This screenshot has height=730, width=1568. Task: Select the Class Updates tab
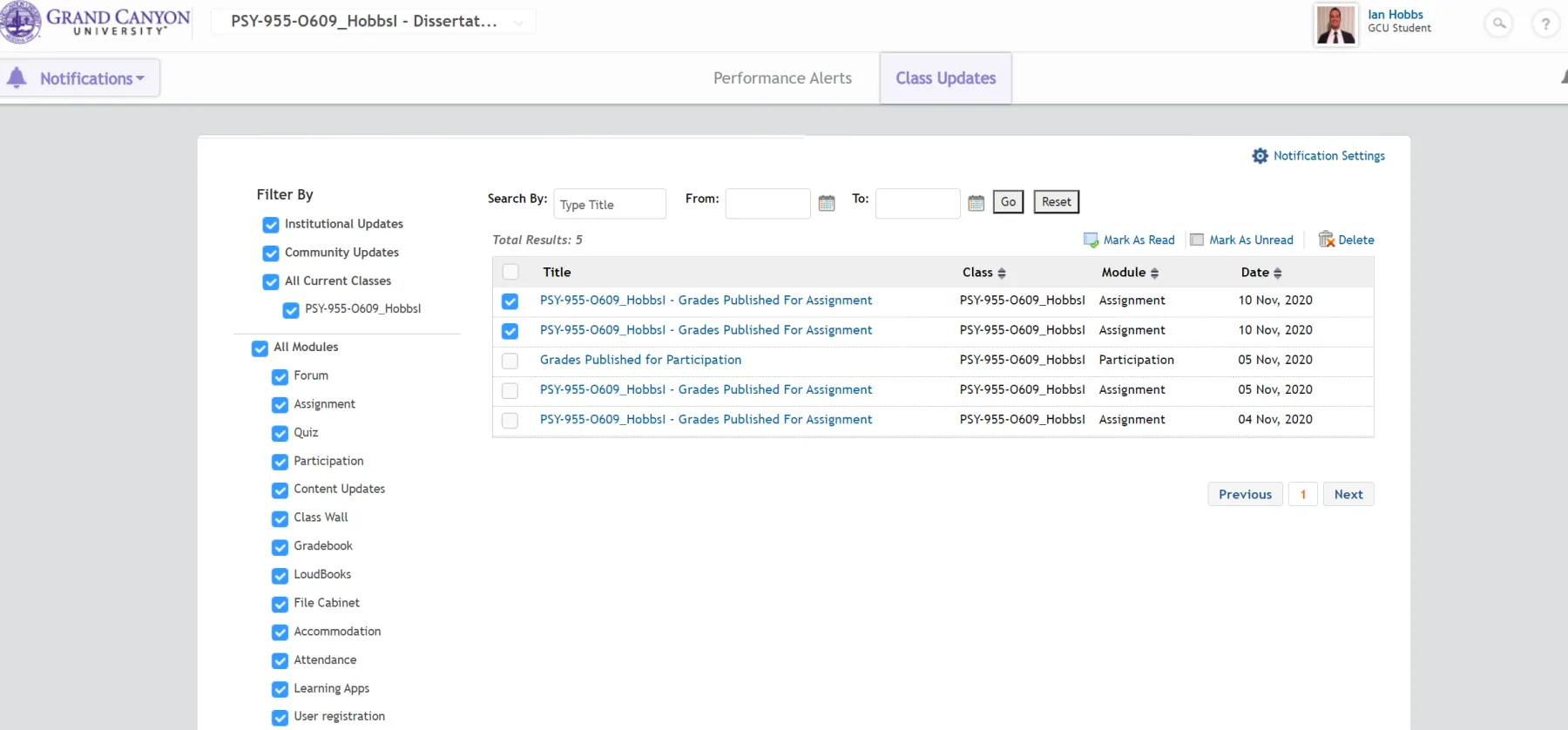click(945, 78)
